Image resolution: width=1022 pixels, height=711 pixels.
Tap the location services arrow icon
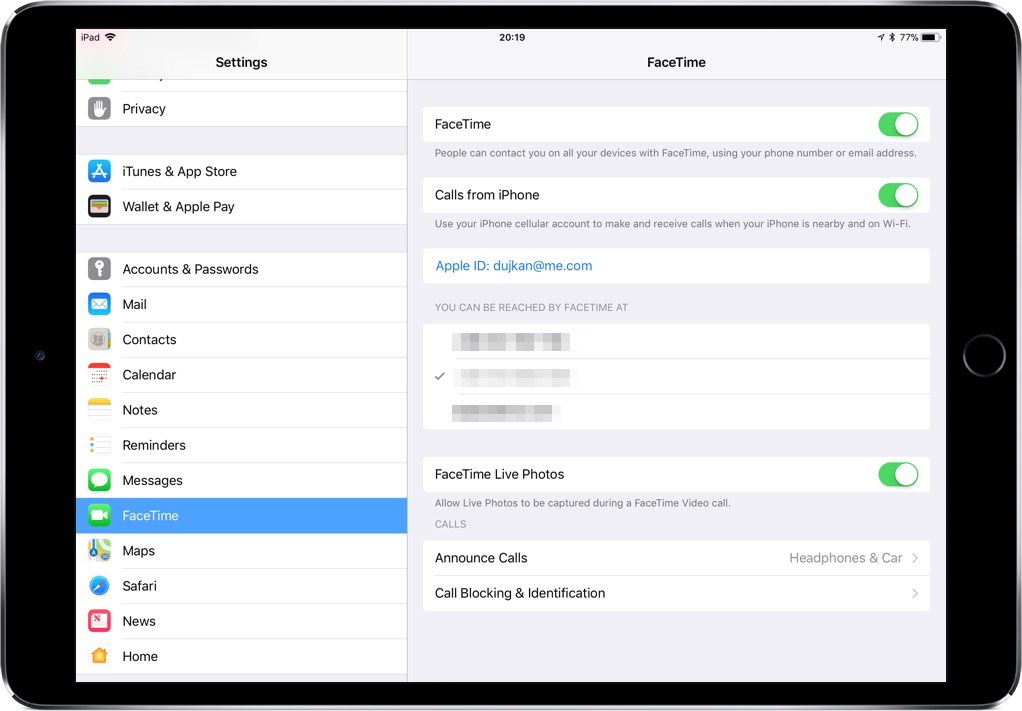pos(881,38)
